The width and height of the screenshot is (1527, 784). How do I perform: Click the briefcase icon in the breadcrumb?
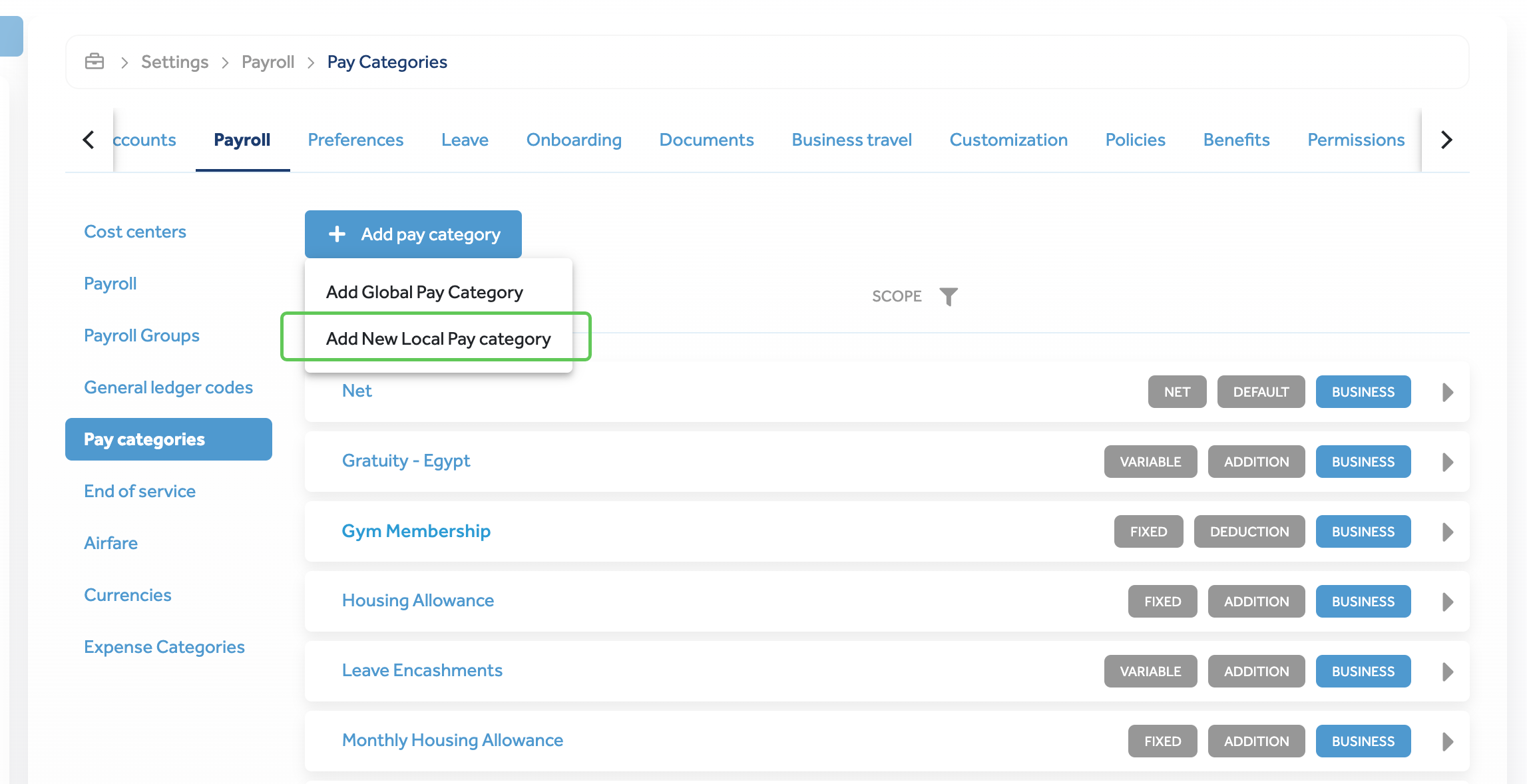(x=94, y=61)
